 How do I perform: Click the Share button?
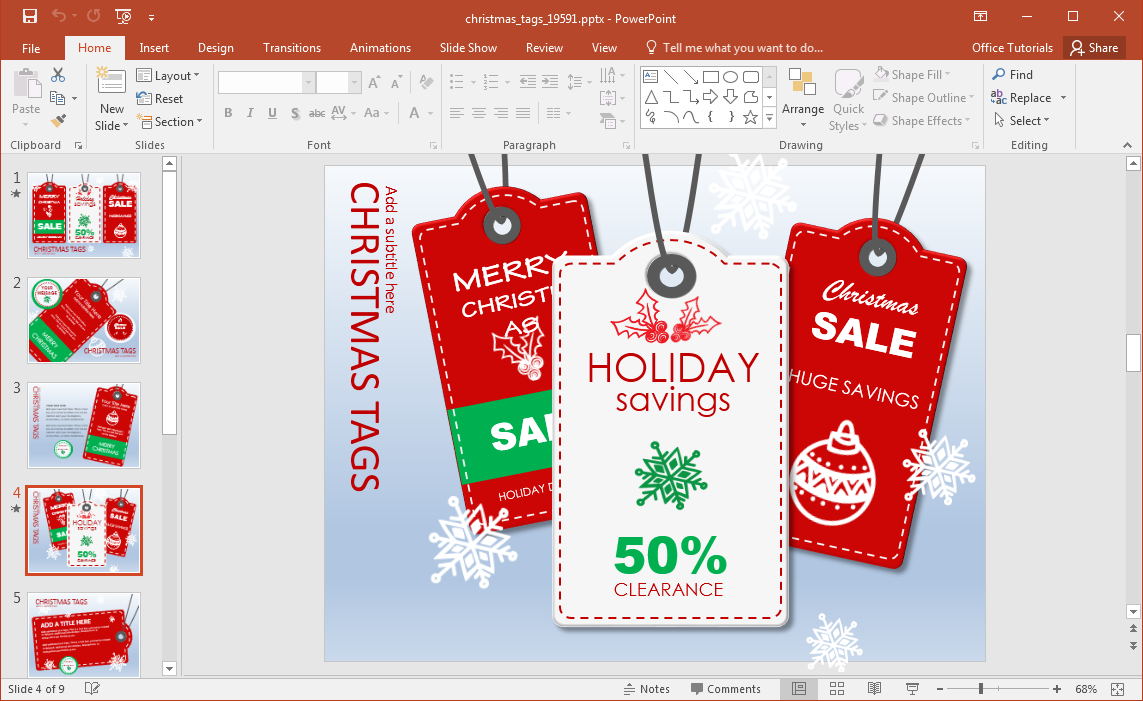point(1092,48)
